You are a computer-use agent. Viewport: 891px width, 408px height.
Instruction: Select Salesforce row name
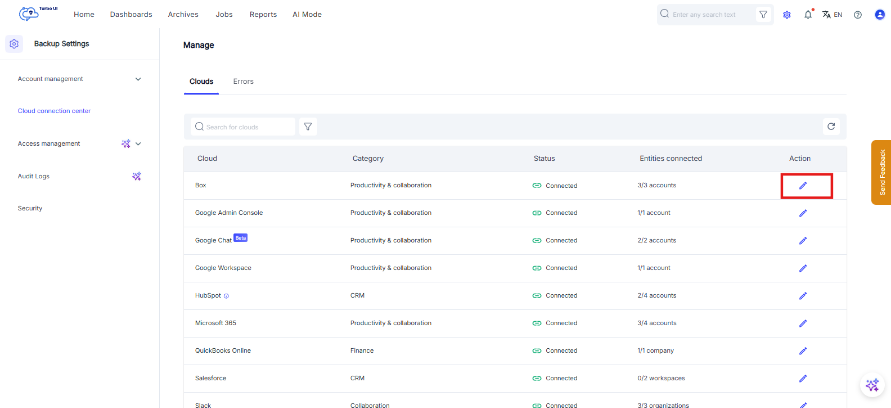[211, 378]
